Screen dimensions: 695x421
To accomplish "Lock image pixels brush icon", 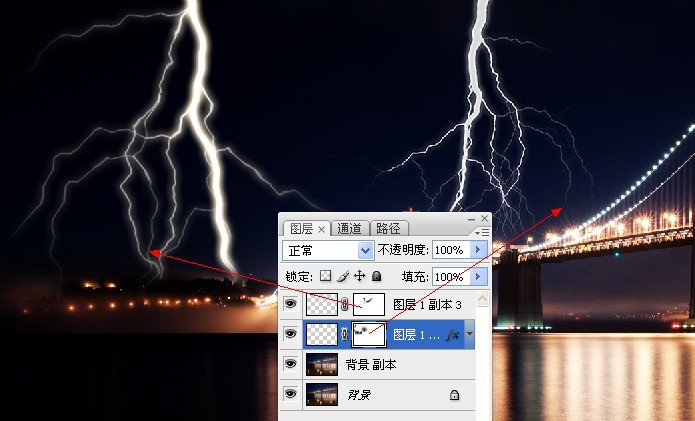I will click(x=343, y=277).
